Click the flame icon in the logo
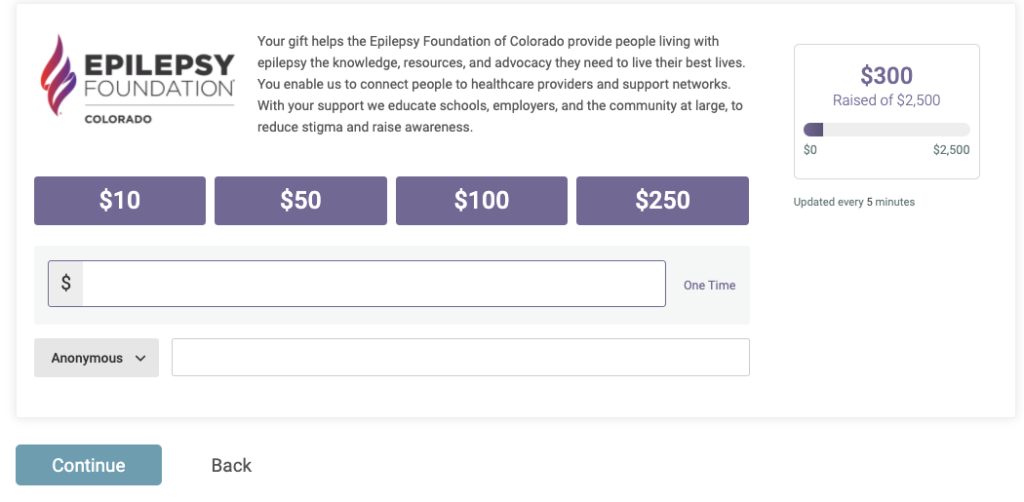 [x=58, y=76]
